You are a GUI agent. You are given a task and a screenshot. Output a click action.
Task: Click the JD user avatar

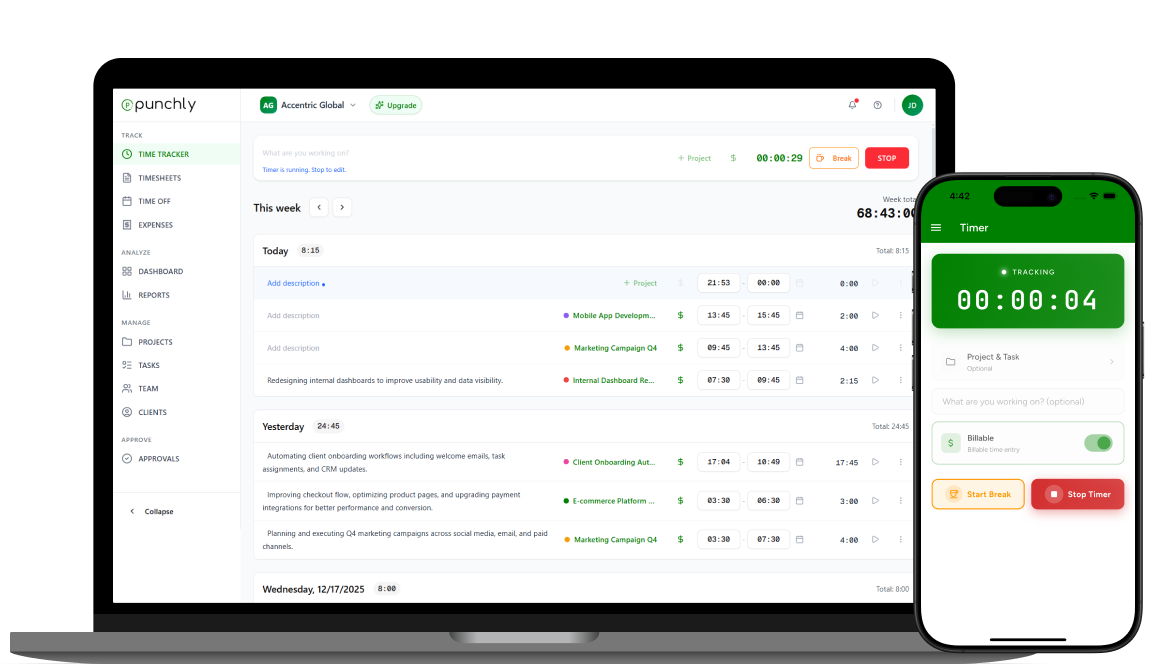pos(911,105)
